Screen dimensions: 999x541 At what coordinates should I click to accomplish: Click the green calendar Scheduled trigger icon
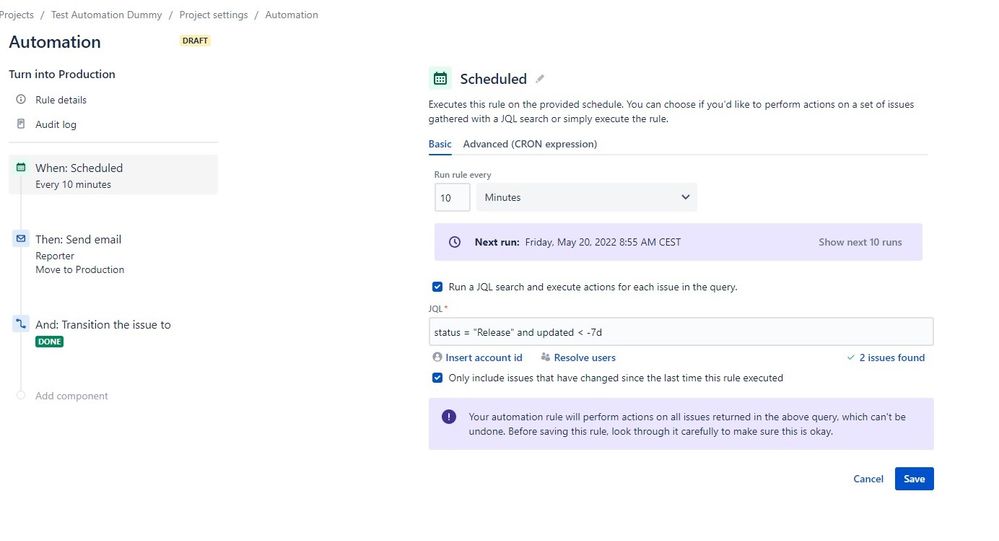(440, 78)
